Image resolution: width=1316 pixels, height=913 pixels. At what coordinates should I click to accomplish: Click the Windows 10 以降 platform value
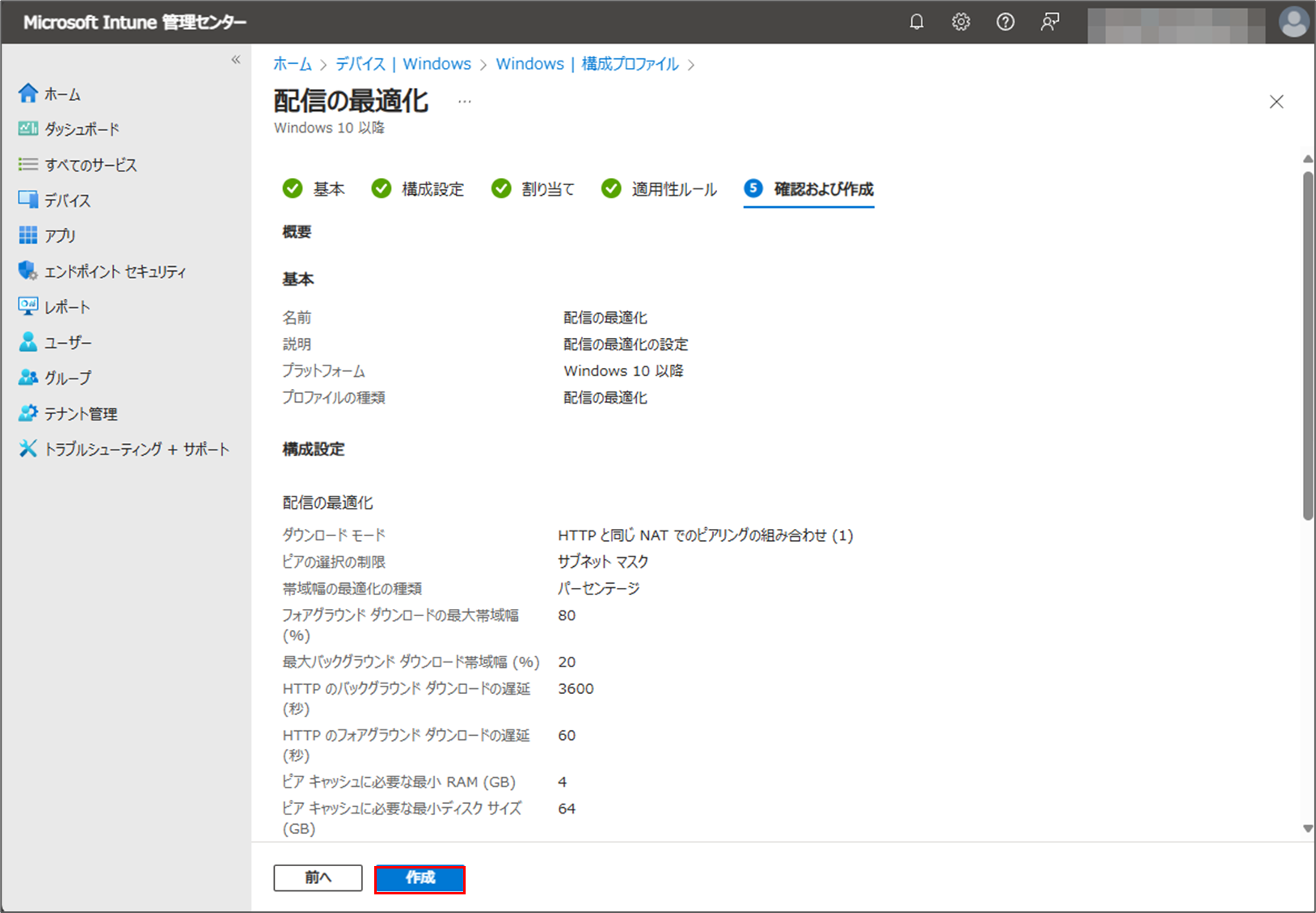(624, 371)
